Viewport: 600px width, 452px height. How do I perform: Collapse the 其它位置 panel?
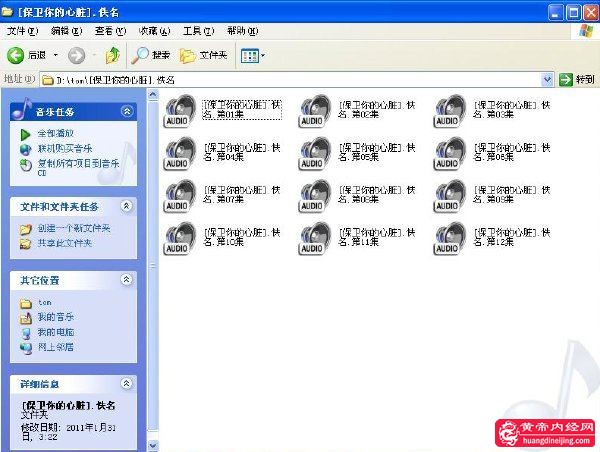pyautogui.click(x=127, y=279)
